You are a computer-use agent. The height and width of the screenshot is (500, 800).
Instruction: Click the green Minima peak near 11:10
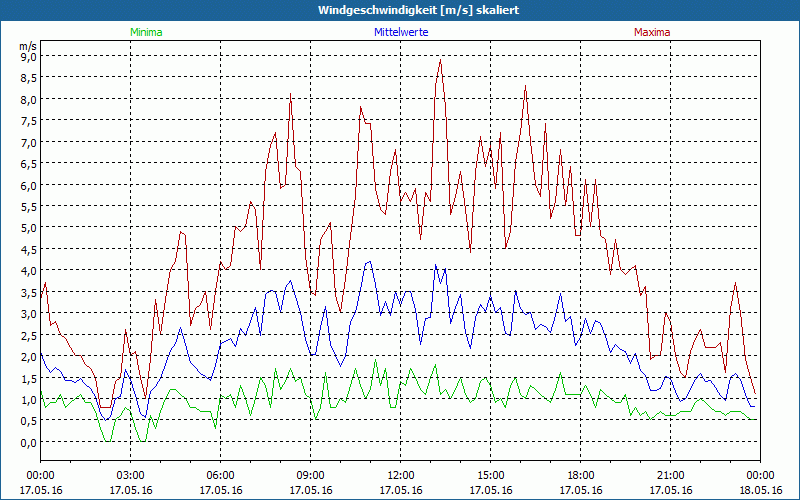pyautogui.click(x=376, y=360)
